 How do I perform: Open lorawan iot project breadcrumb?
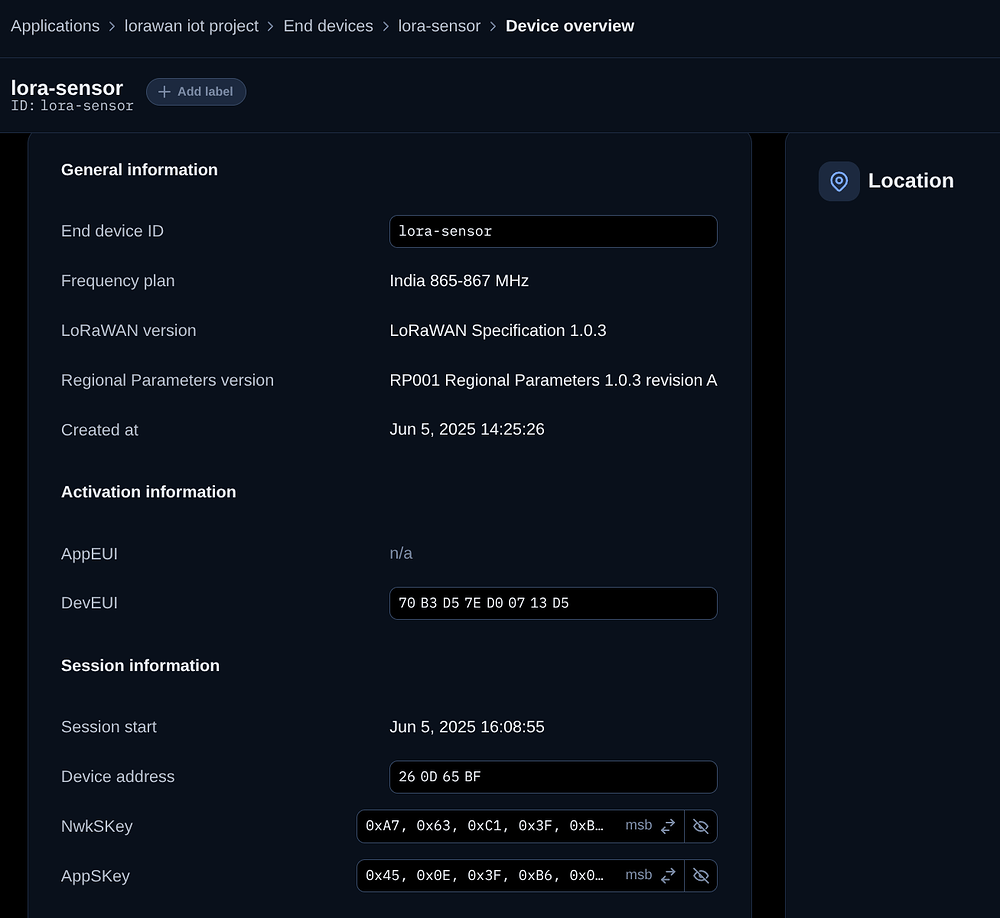191,26
